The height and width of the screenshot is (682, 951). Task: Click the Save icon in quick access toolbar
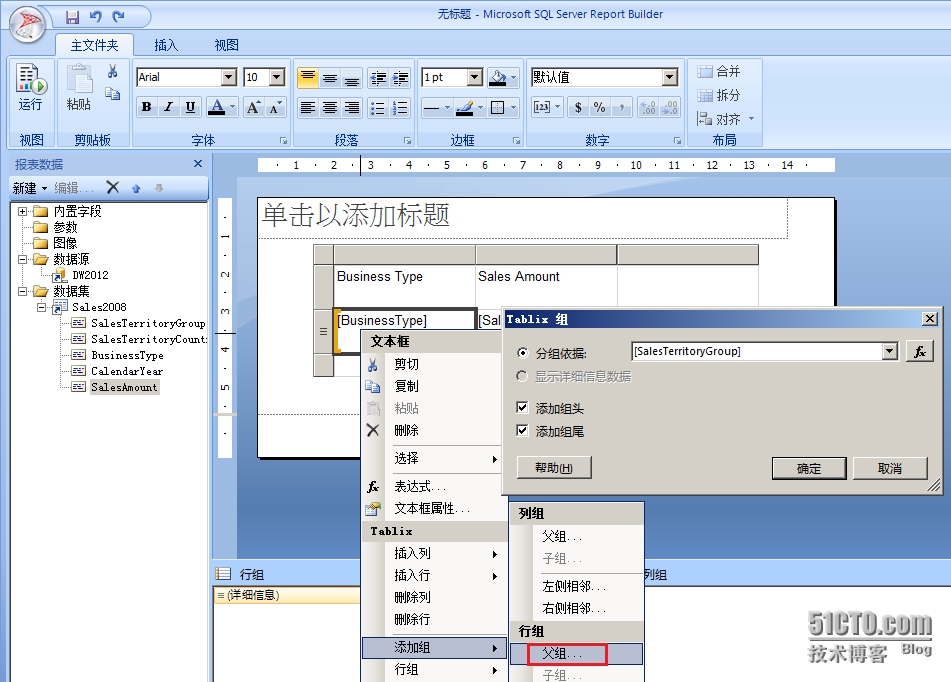[72, 17]
